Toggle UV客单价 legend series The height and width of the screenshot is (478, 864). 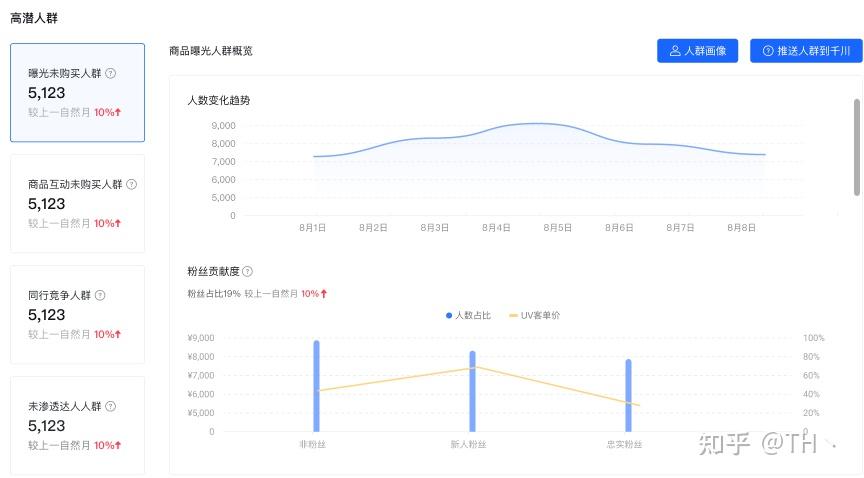(x=534, y=315)
